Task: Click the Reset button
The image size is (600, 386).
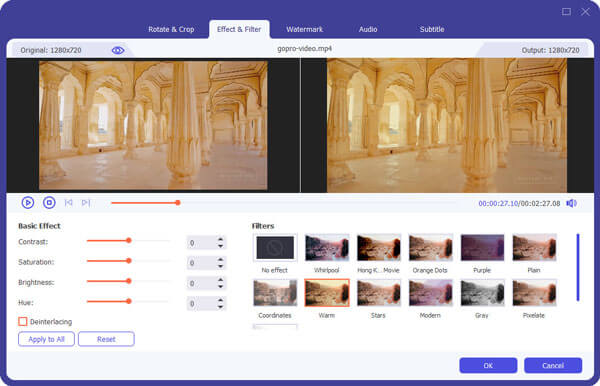Action: click(x=106, y=339)
